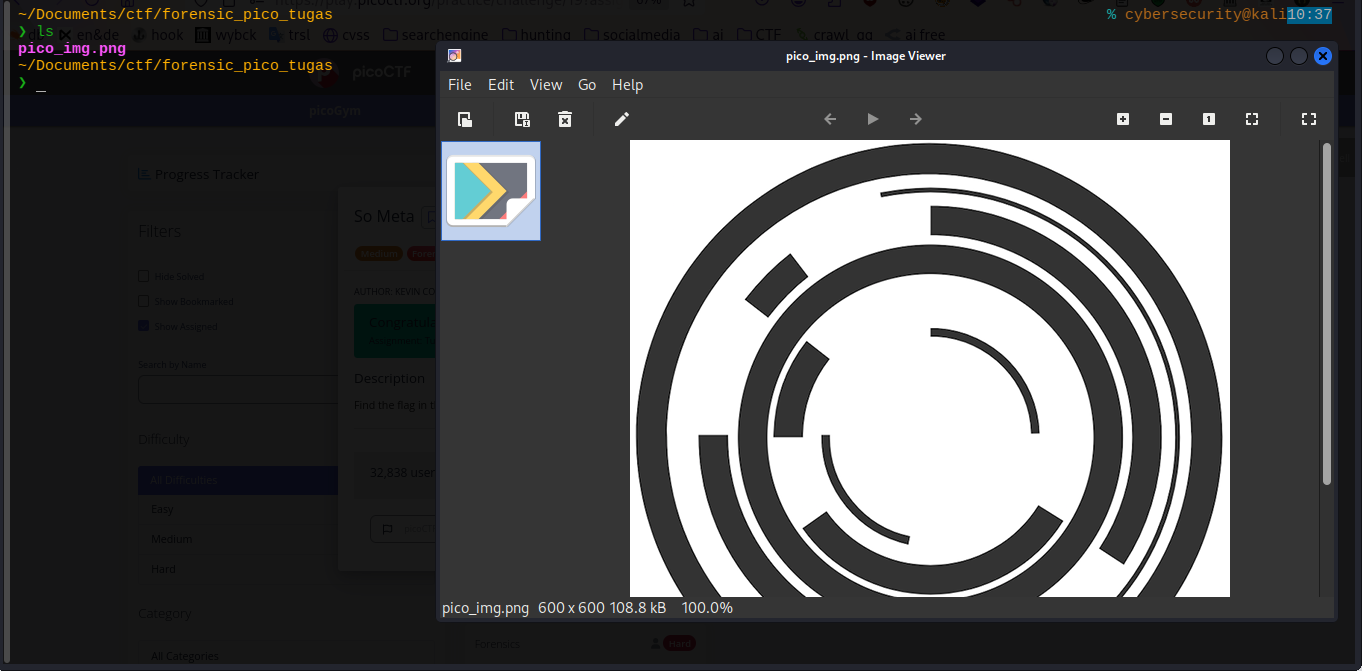Toggle the Show Assigned checkbox
Screen dimensions: 1362x671
coord(144,326)
